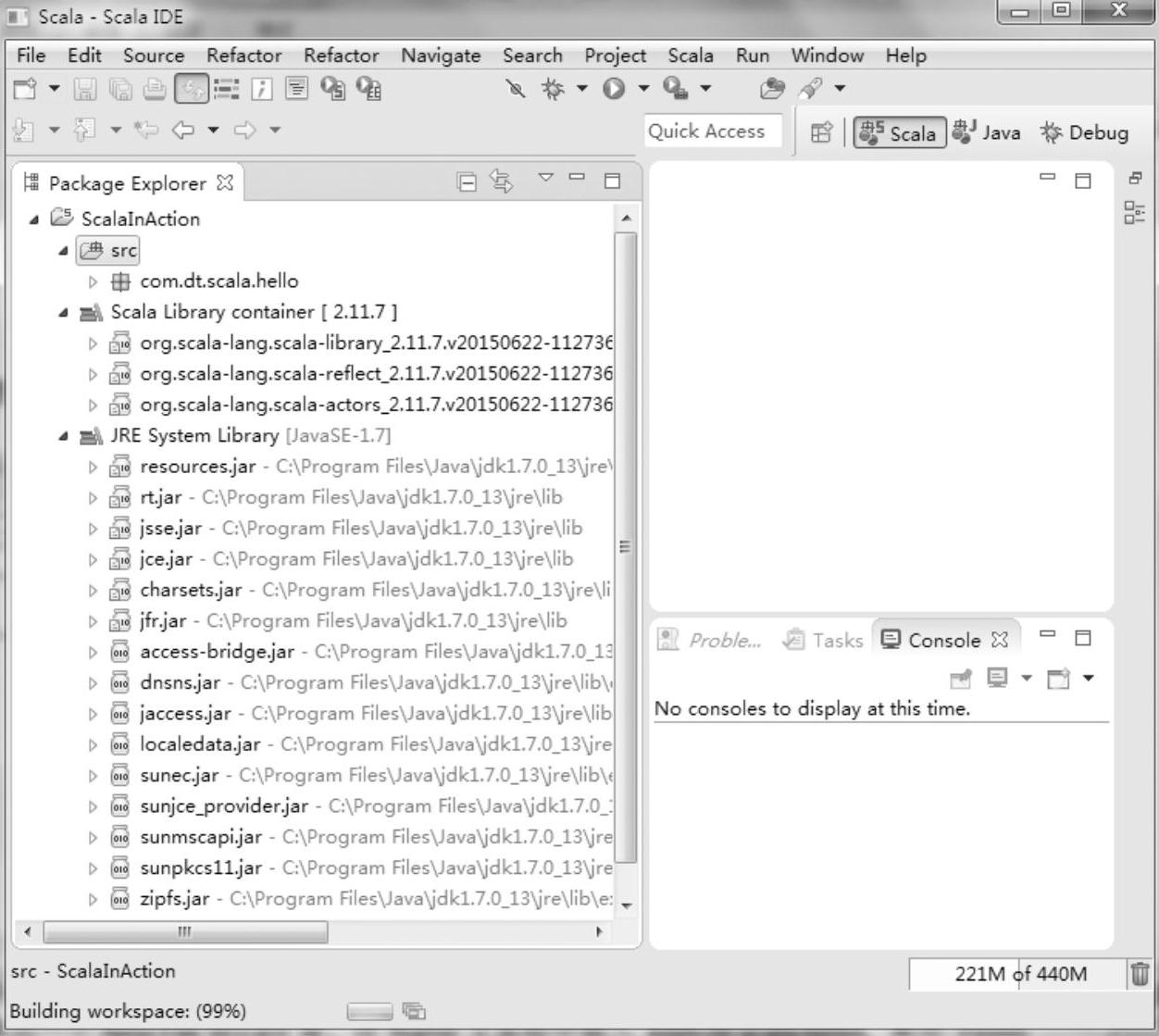Click the Open Perspective icon
This screenshot has height=1036, width=1159.
point(821,132)
